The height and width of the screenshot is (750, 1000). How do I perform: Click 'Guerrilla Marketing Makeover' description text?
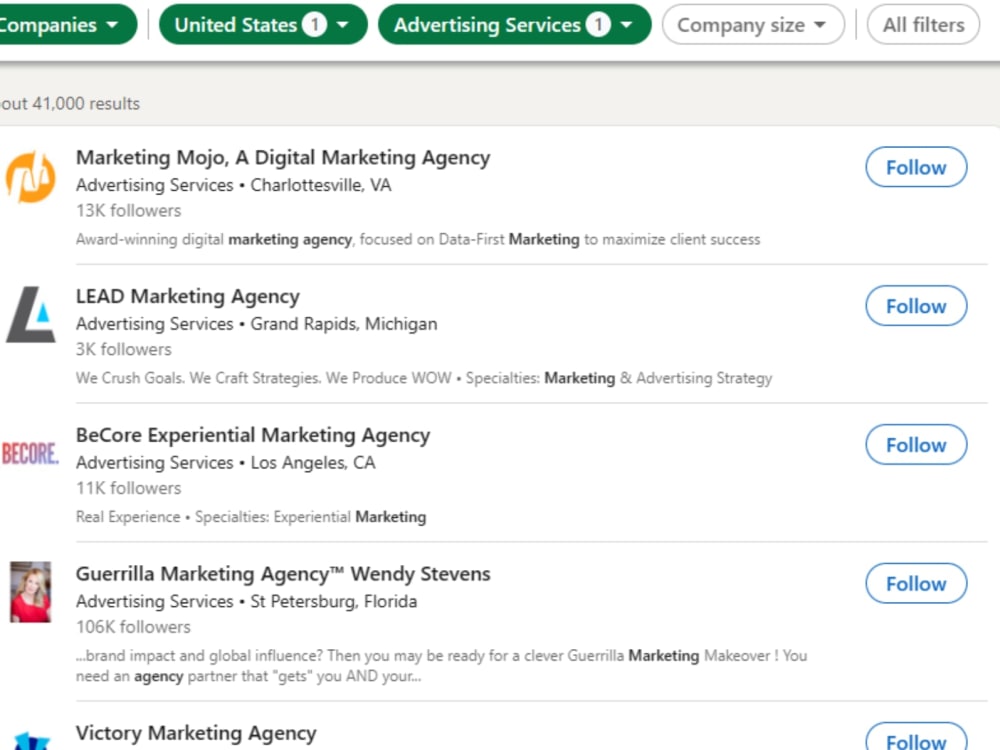441,666
